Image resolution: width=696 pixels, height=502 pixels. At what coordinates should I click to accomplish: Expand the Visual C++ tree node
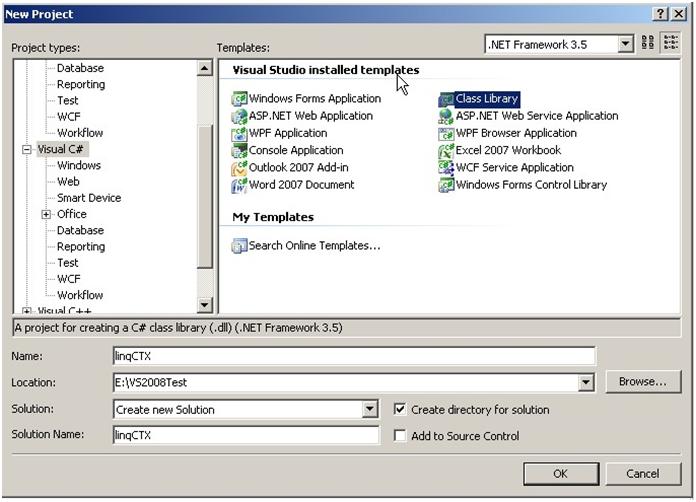(27, 311)
